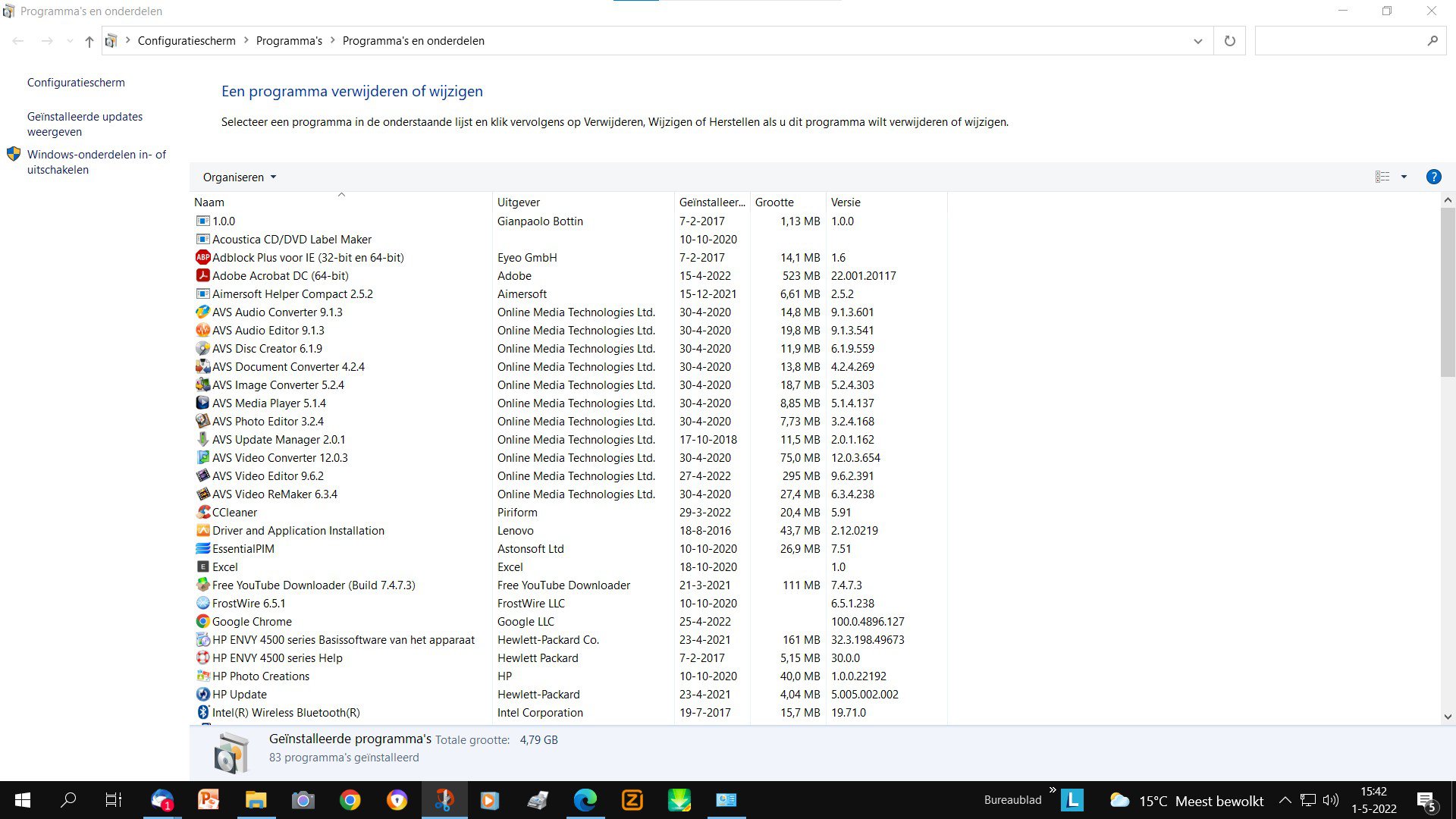This screenshot has width=1456, height=819.
Task: Show hidden system tray icons
Action: click(1285, 800)
